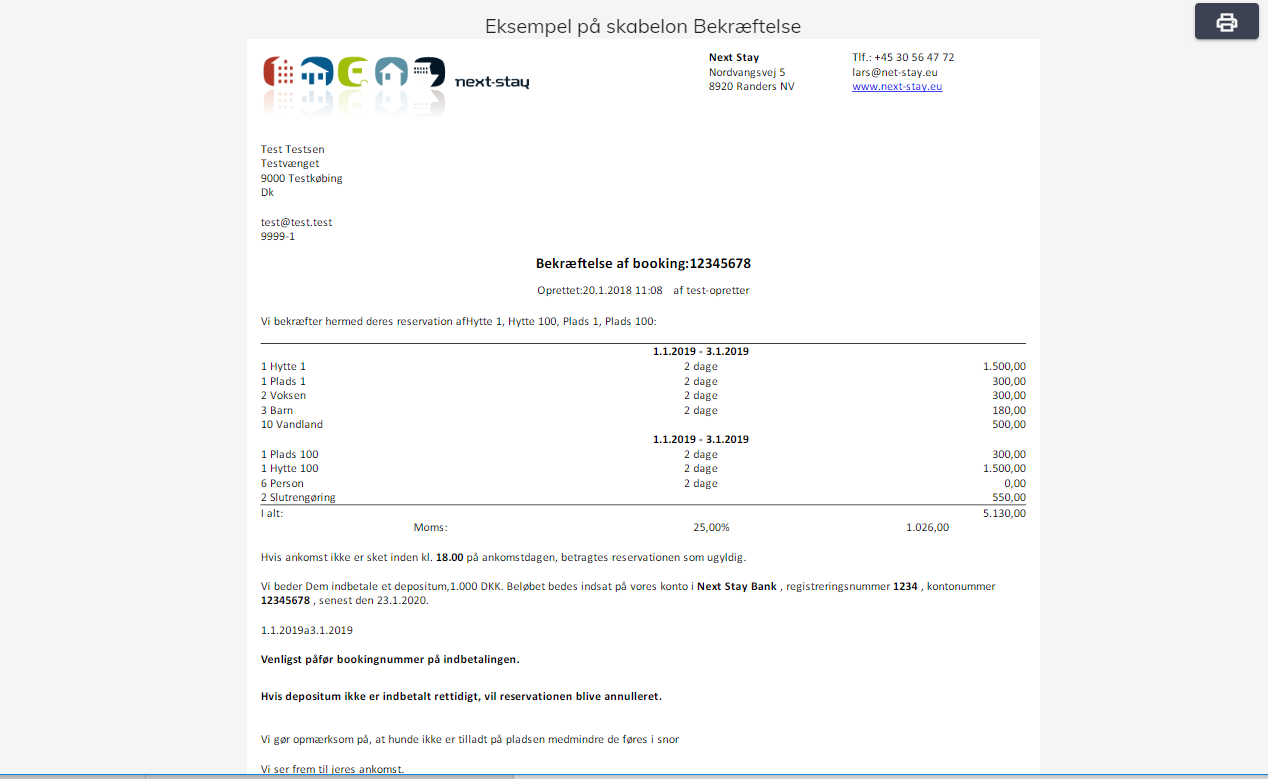Click the "6 Person" line item

[283, 483]
